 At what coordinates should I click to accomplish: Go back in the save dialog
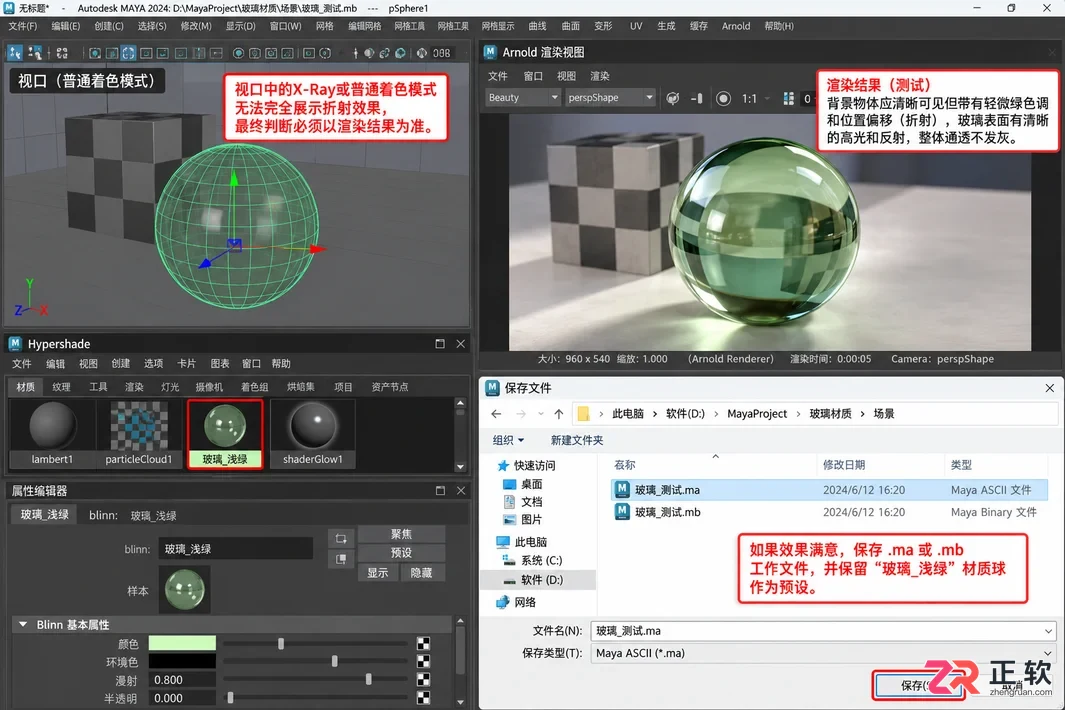point(497,414)
